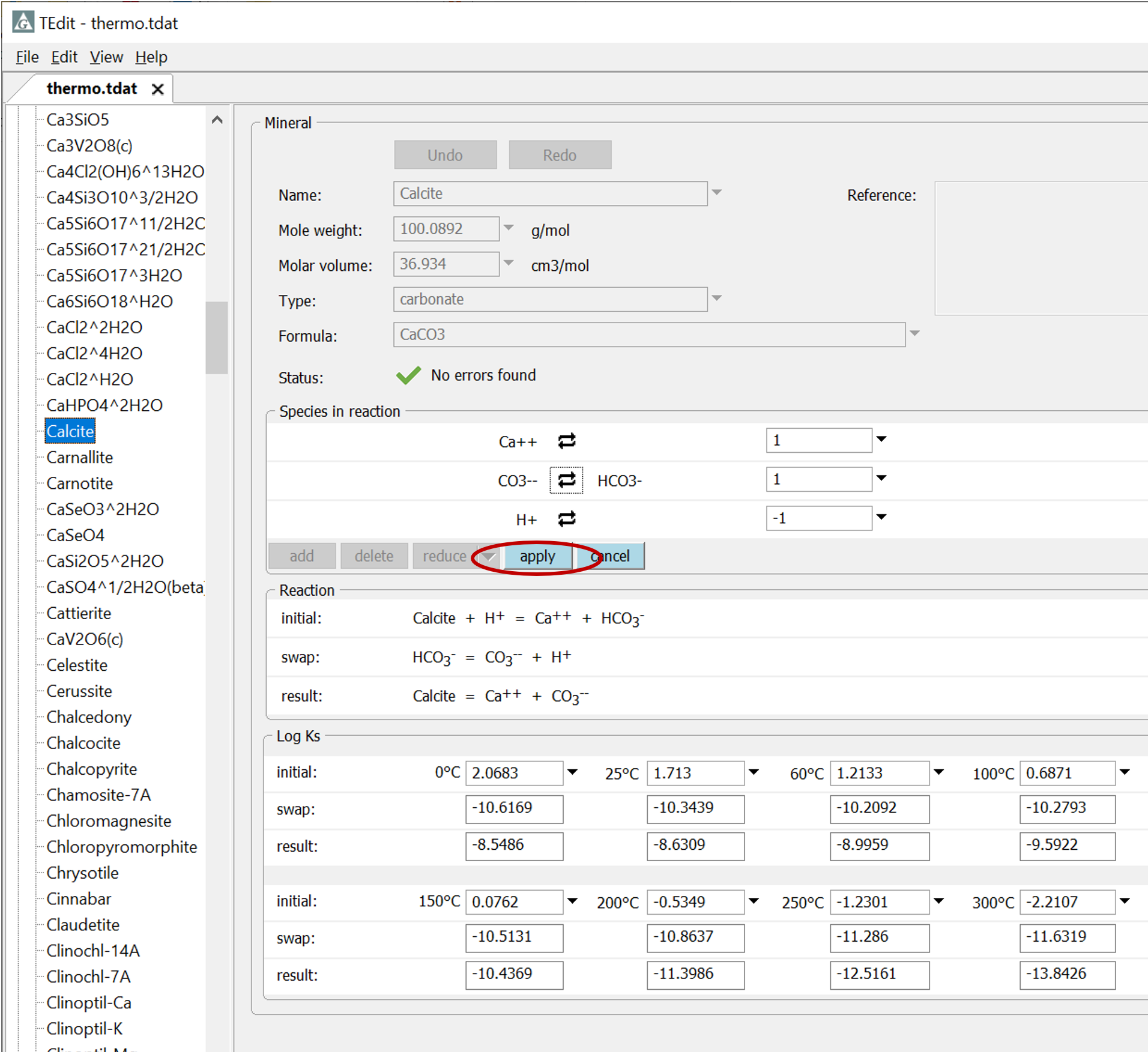This screenshot has width=1148, height=1054.
Task: Open the 25°C log K dropdown
Action: 754,772
